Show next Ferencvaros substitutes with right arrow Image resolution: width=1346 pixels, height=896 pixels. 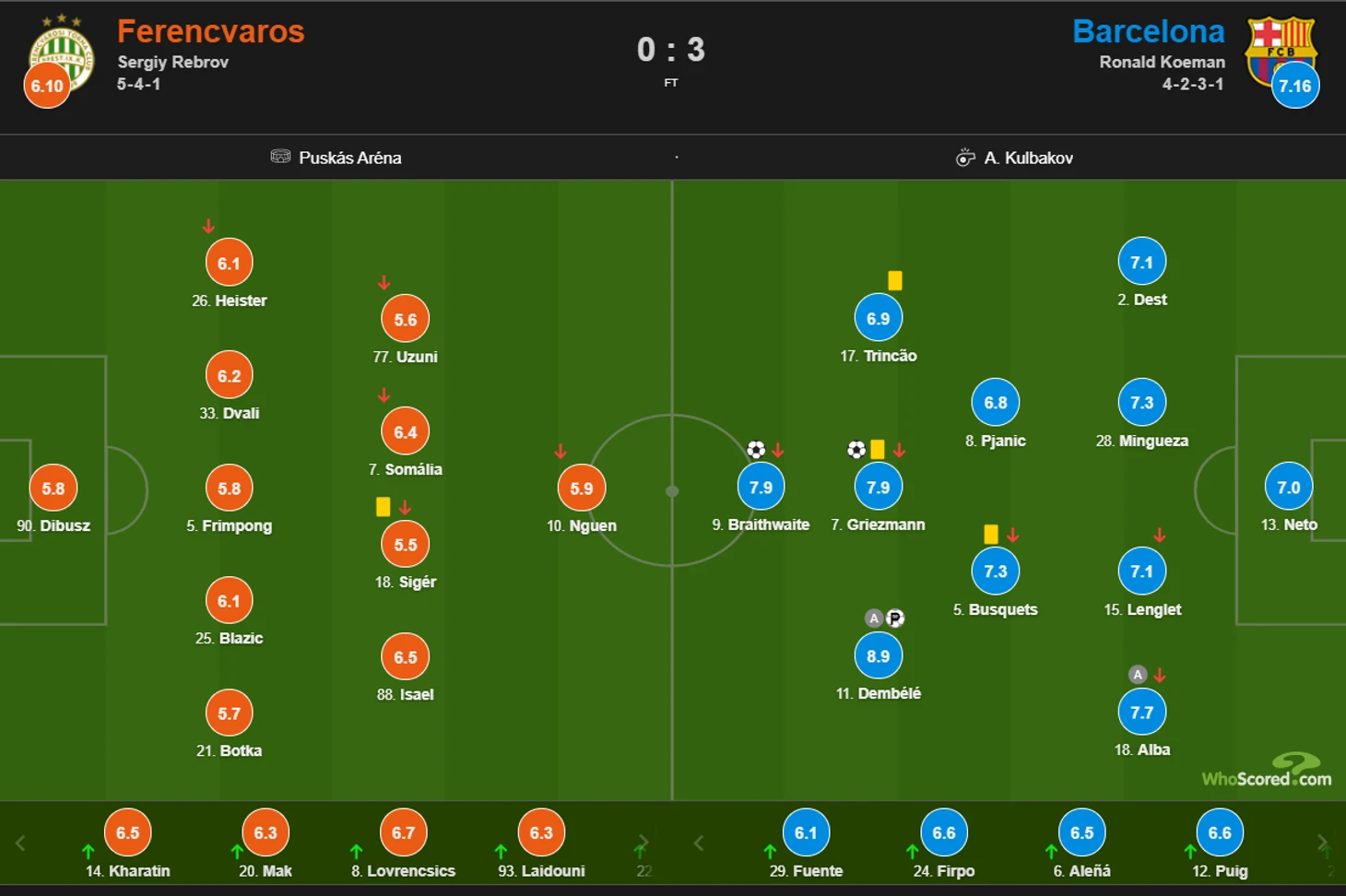[643, 843]
